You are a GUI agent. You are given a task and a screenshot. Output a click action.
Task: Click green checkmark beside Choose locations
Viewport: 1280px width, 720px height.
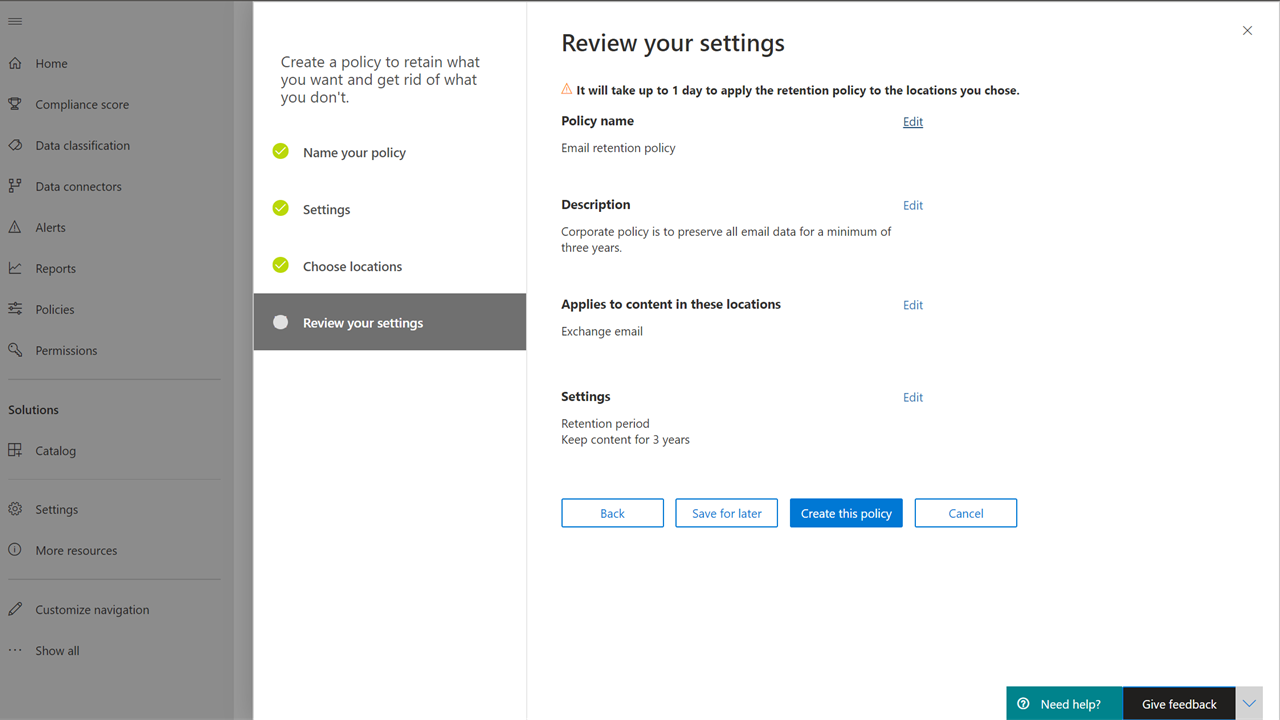(281, 266)
